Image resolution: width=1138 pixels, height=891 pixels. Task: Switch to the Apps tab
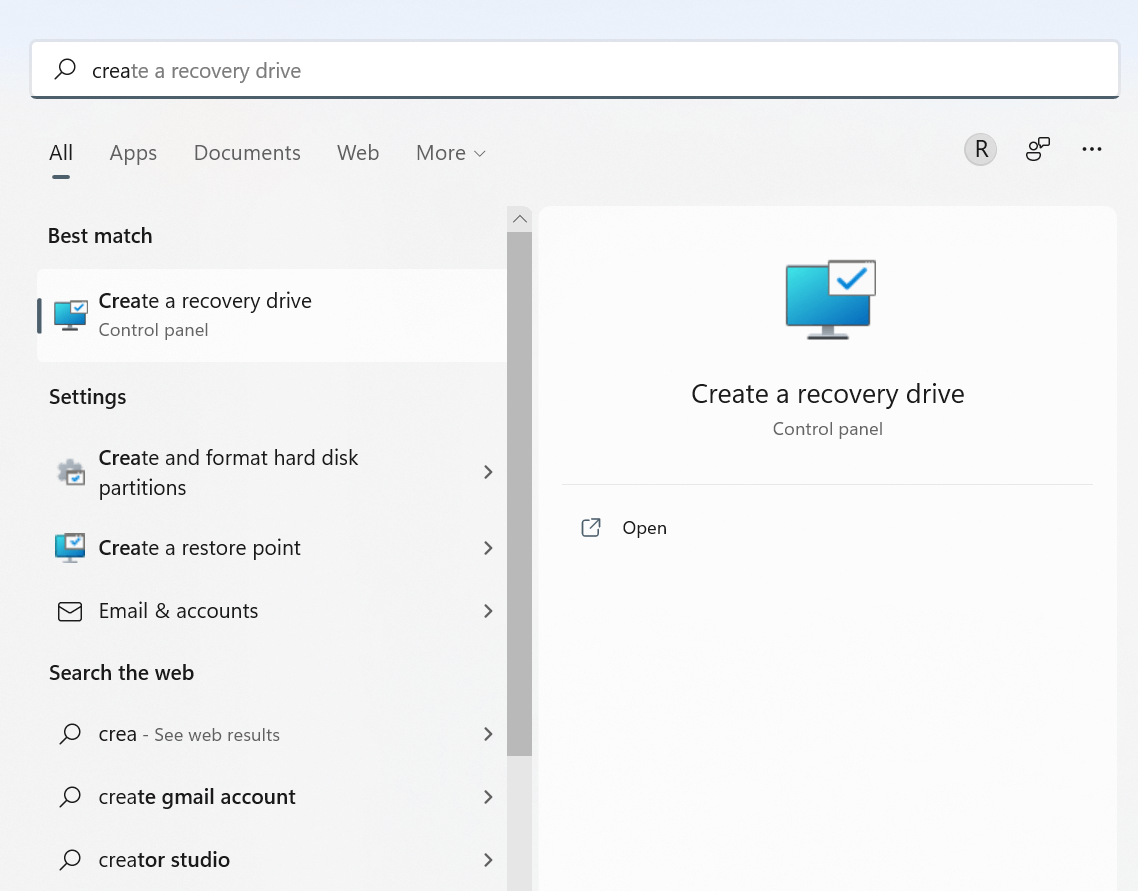tap(133, 153)
